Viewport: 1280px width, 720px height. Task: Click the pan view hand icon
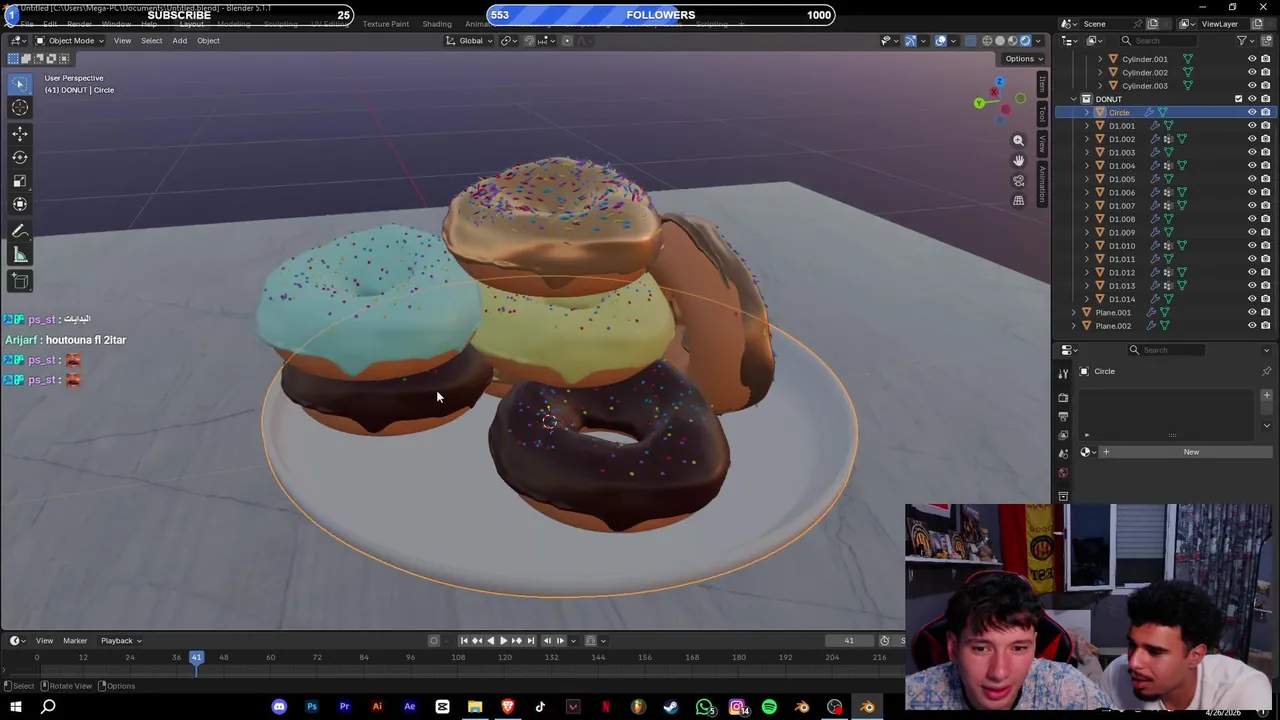(1018, 161)
